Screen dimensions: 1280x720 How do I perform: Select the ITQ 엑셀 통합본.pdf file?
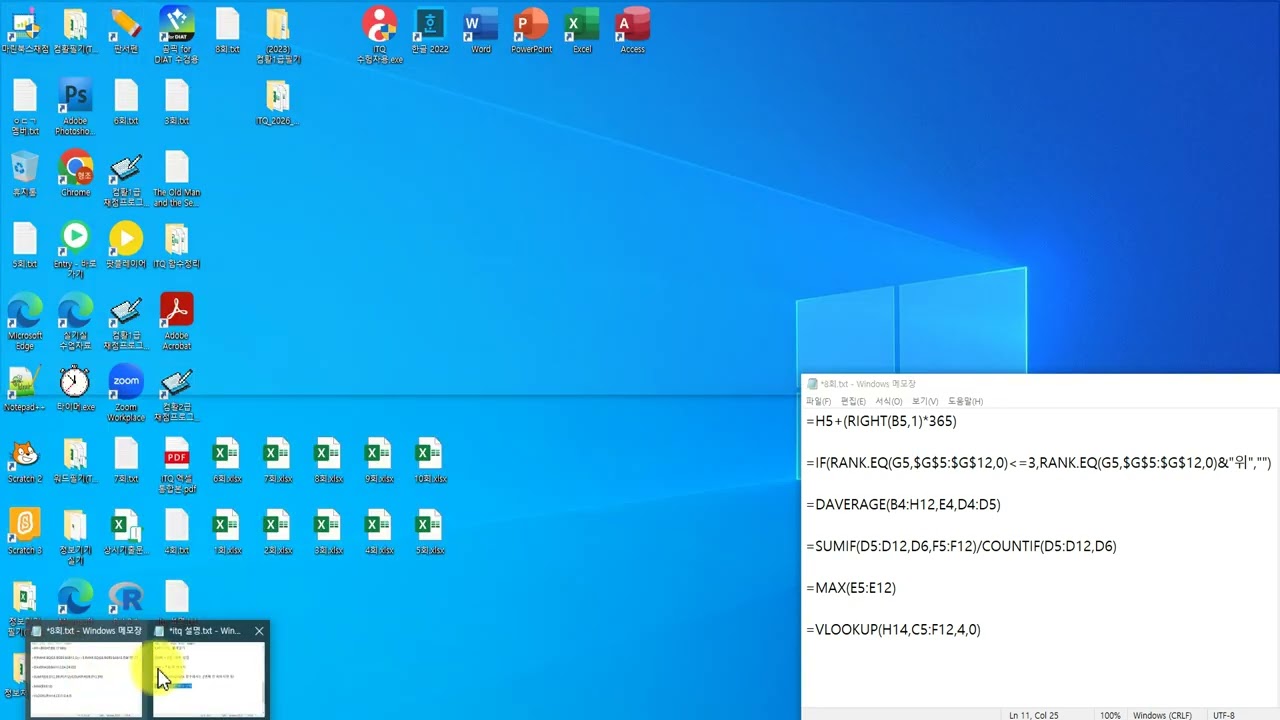click(x=177, y=465)
